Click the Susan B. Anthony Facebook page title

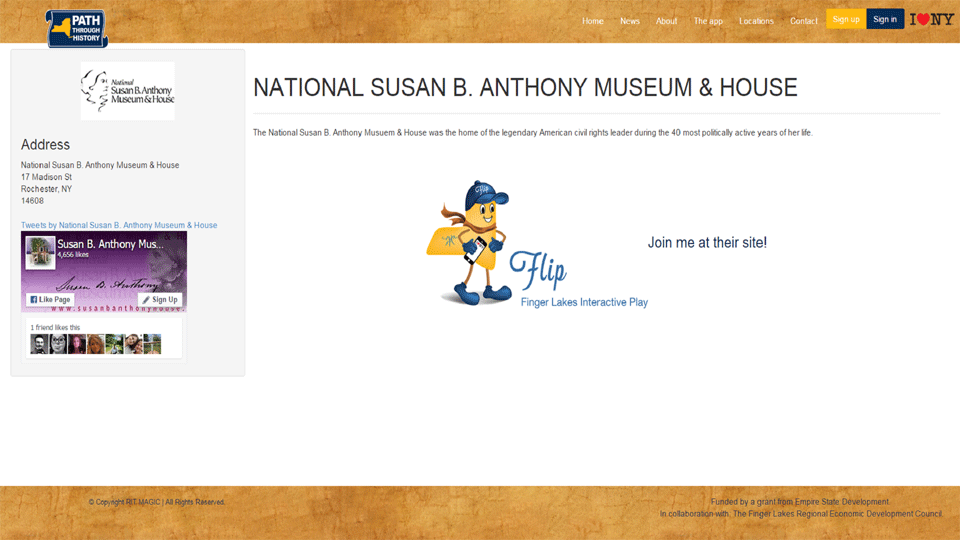[x=110, y=244]
